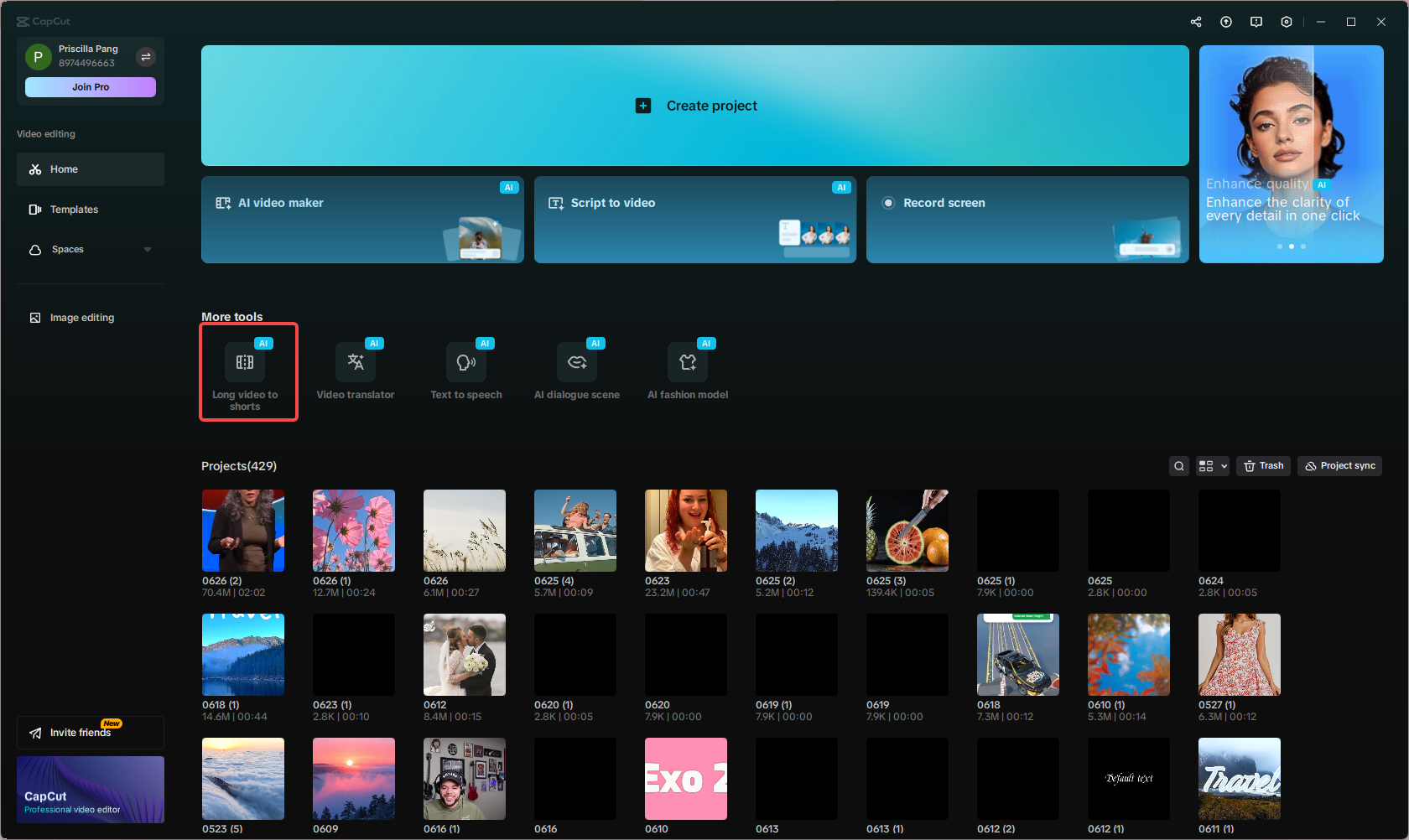Click the projects search magnifier icon

[x=1179, y=466]
